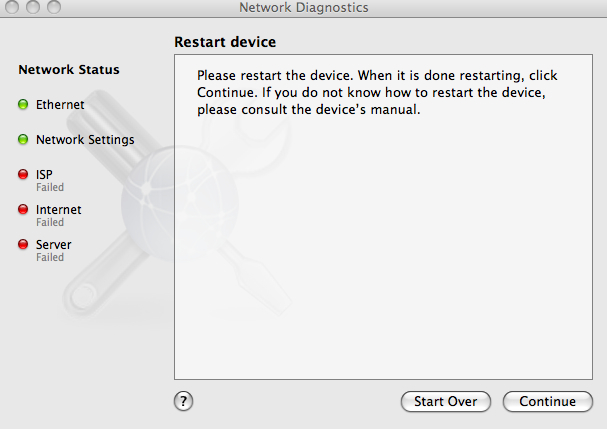Click the green Ethernet status indicator
Image resolution: width=607 pixels, height=429 pixels.
pos(23,105)
